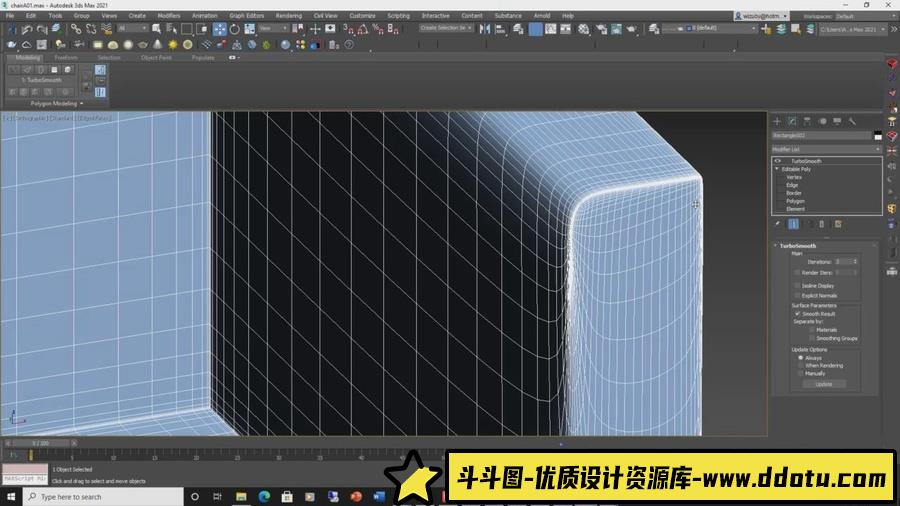Select Polygon sub-object level in stack
This screenshot has width=900, height=506.
tap(795, 201)
